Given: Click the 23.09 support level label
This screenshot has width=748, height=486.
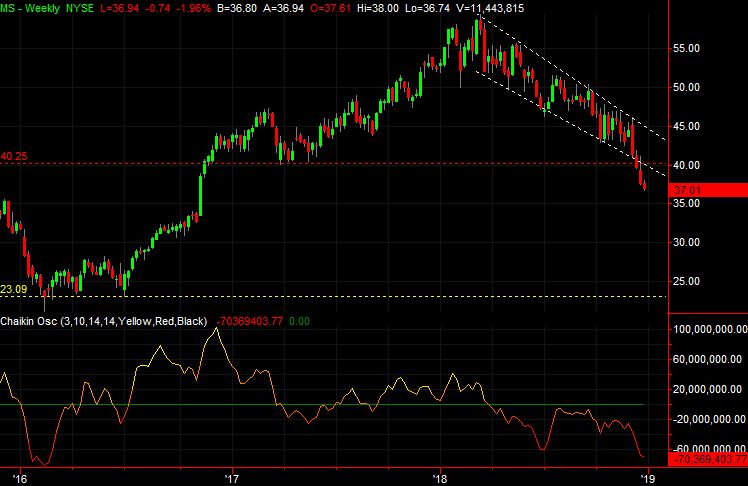Looking at the screenshot, I should tap(14, 289).
